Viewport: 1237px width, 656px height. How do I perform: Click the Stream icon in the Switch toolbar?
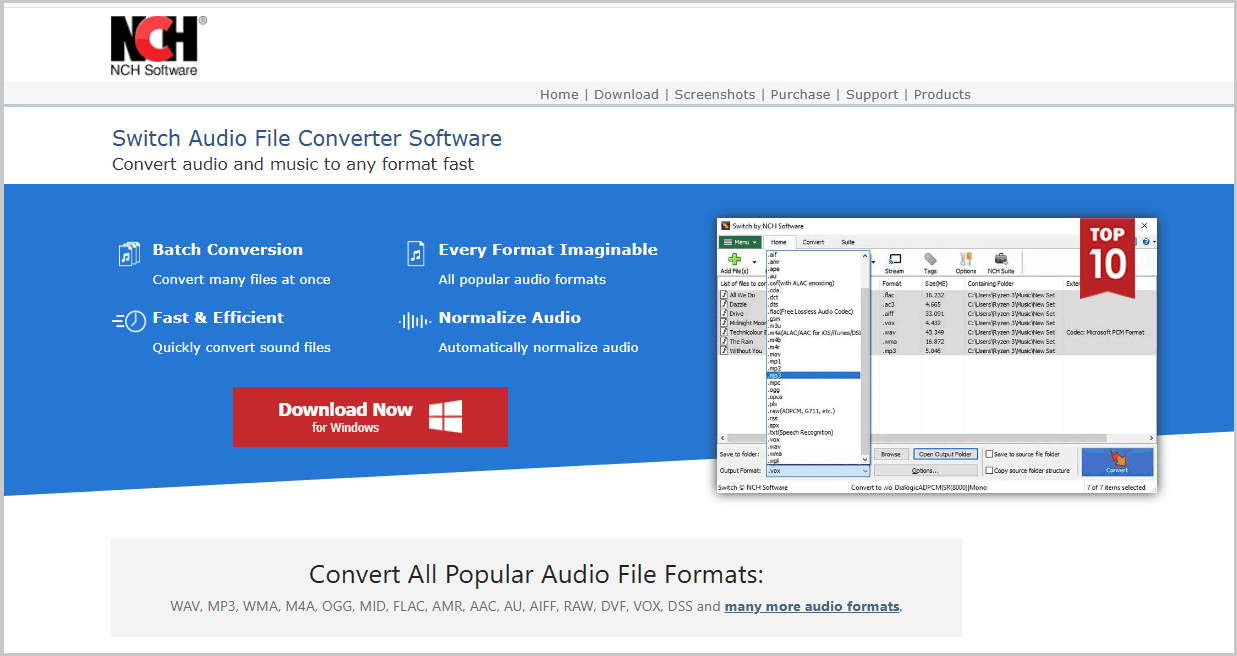894,258
